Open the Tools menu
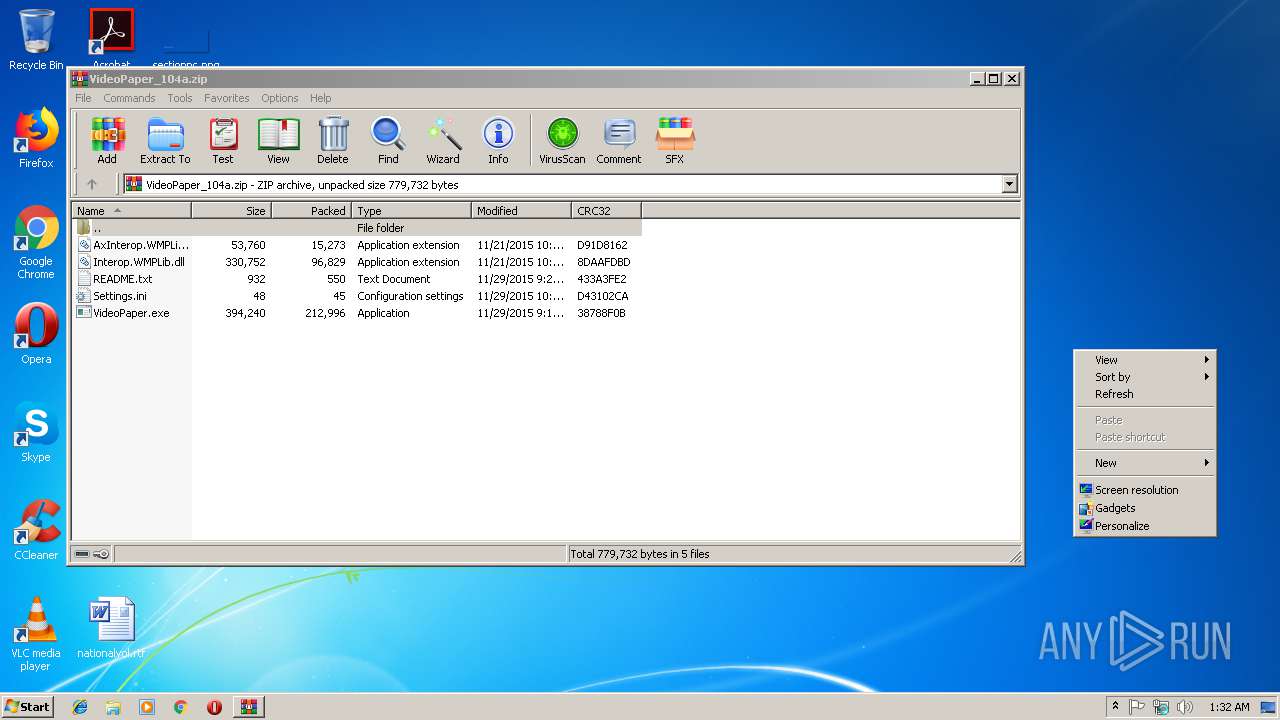 tap(180, 98)
